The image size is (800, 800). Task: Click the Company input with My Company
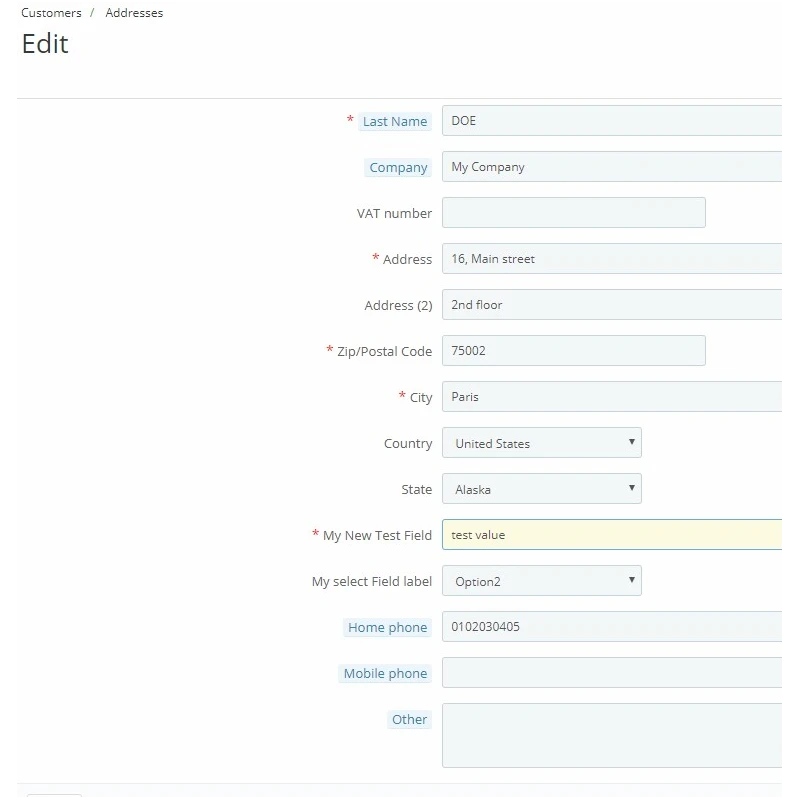(612, 166)
